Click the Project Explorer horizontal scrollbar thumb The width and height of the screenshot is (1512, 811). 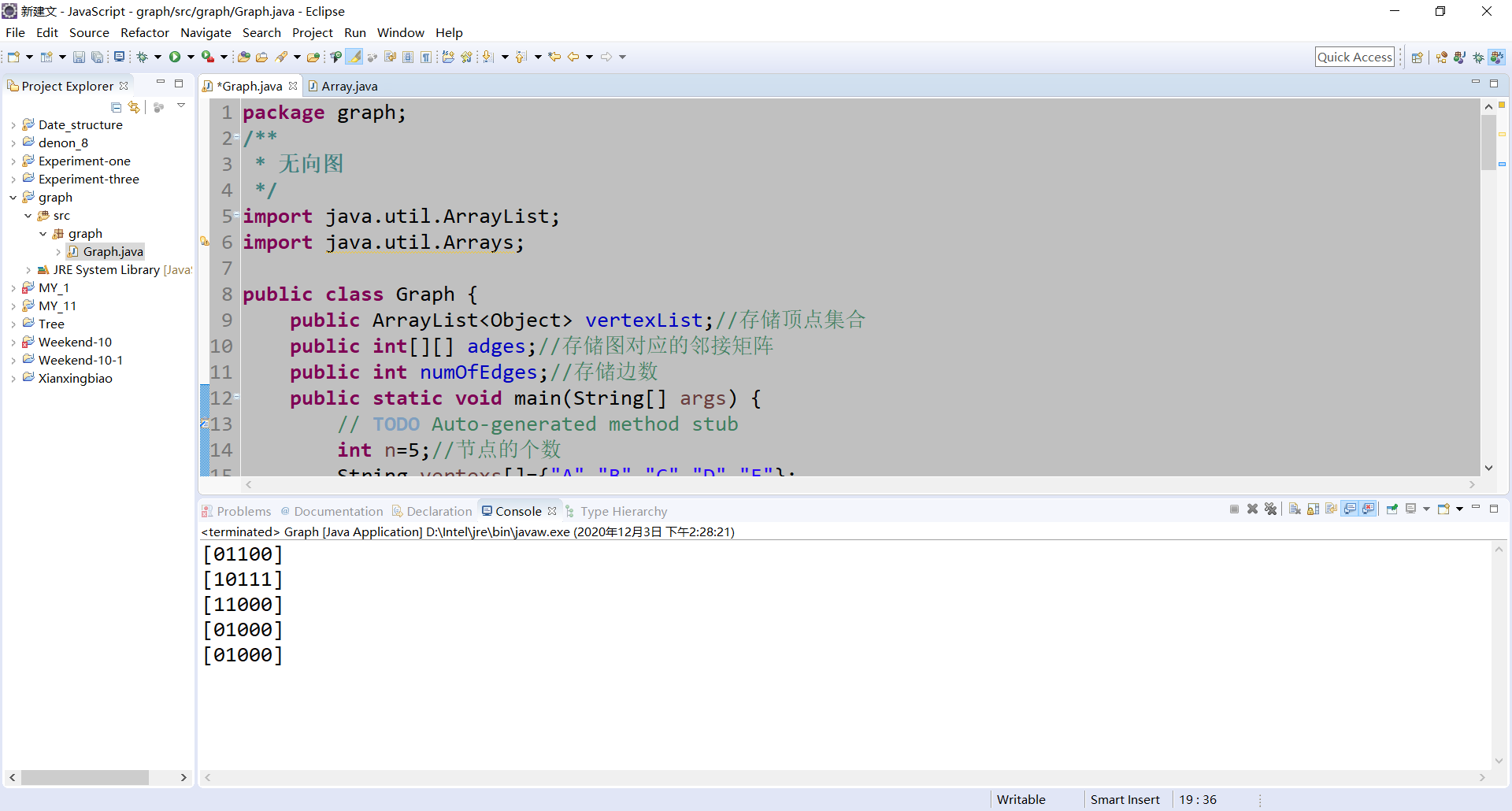(x=85, y=778)
